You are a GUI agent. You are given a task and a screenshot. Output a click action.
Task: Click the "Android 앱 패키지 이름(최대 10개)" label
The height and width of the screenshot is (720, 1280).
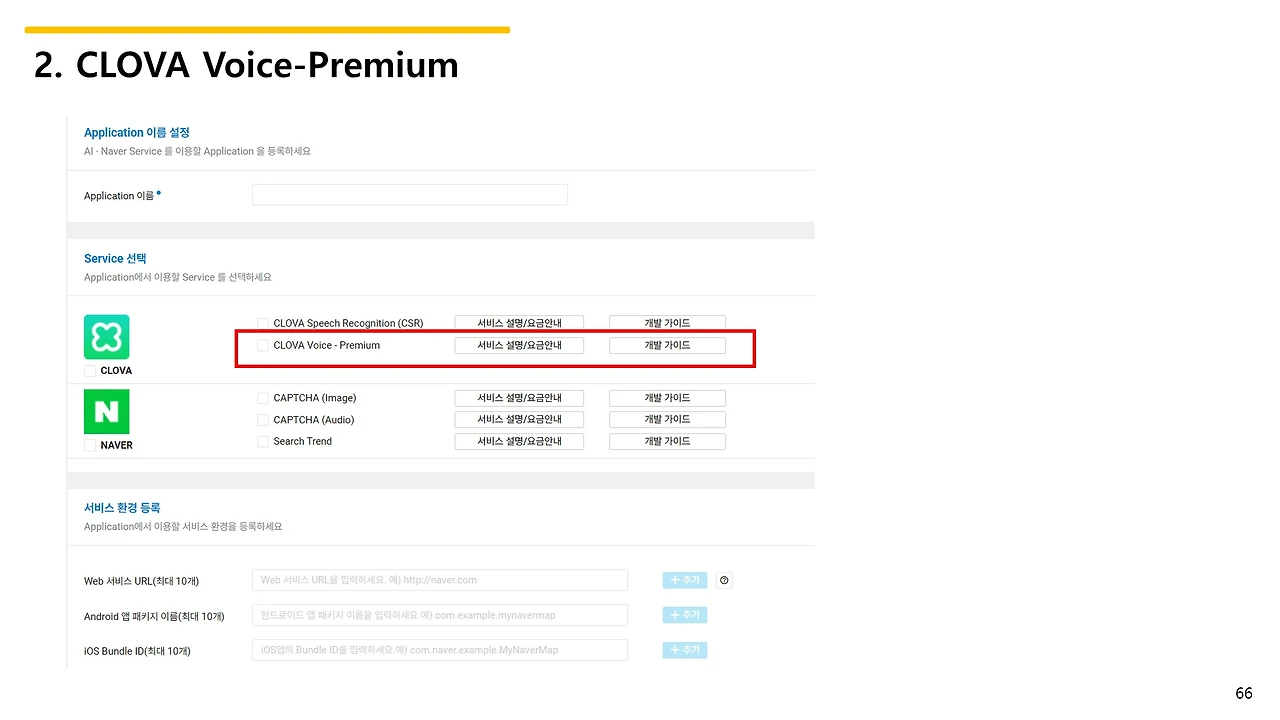pyautogui.click(x=154, y=616)
